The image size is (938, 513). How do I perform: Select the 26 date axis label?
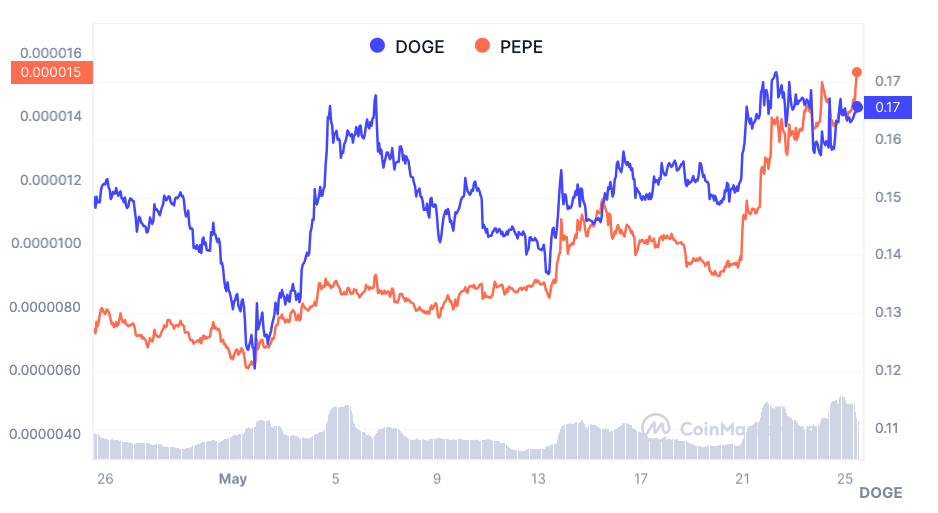pos(105,479)
